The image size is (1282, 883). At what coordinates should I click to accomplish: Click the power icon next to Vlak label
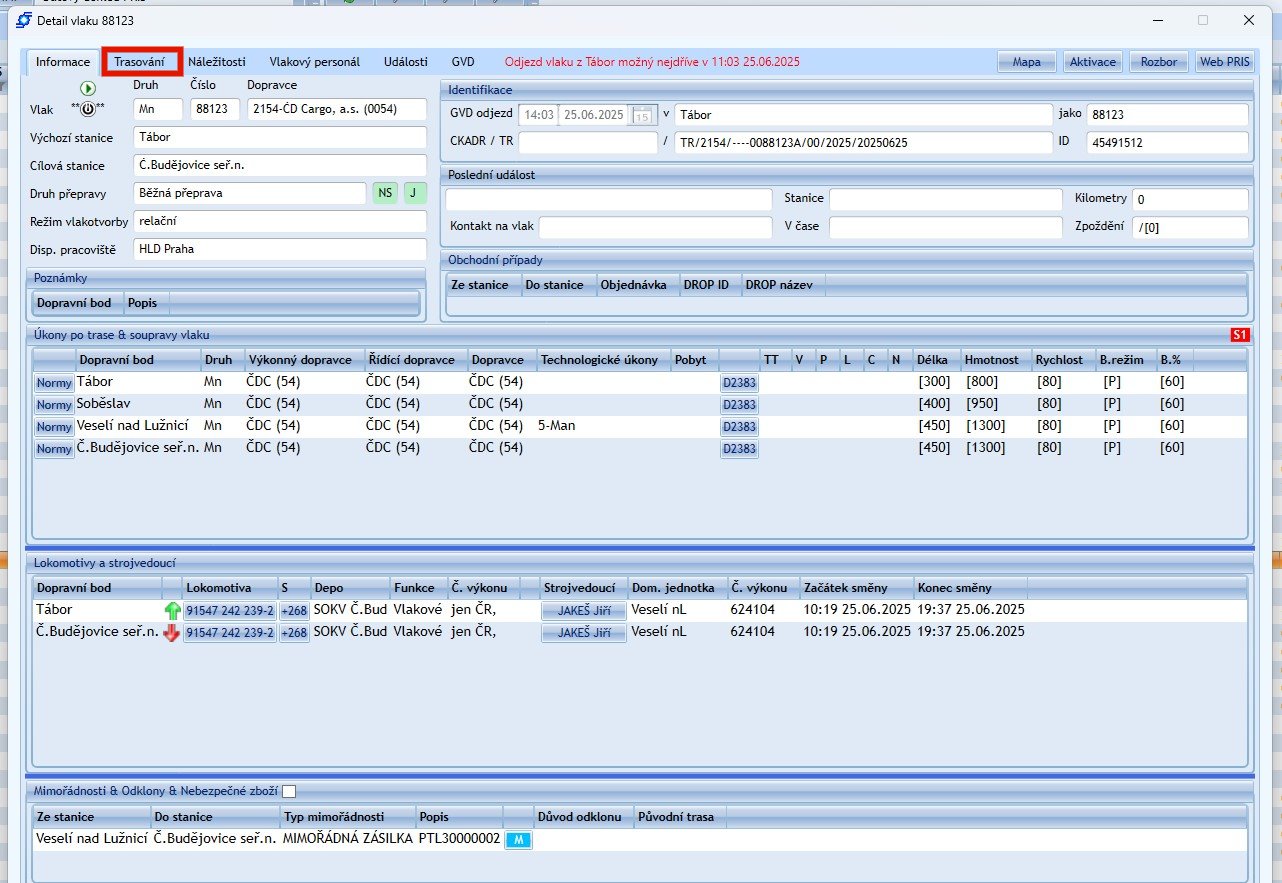(88, 109)
